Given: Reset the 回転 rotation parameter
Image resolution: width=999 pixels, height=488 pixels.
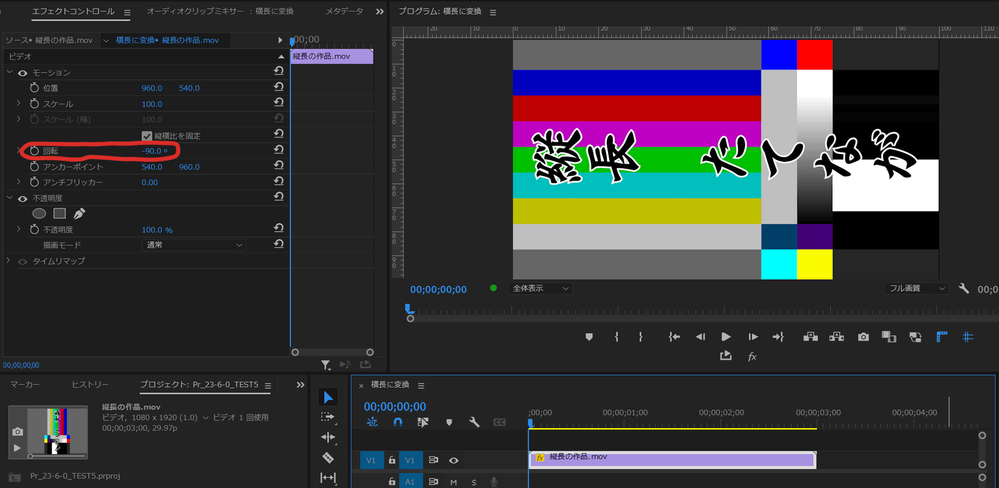Looking at the screenshot, I should (x=278, y=151).
